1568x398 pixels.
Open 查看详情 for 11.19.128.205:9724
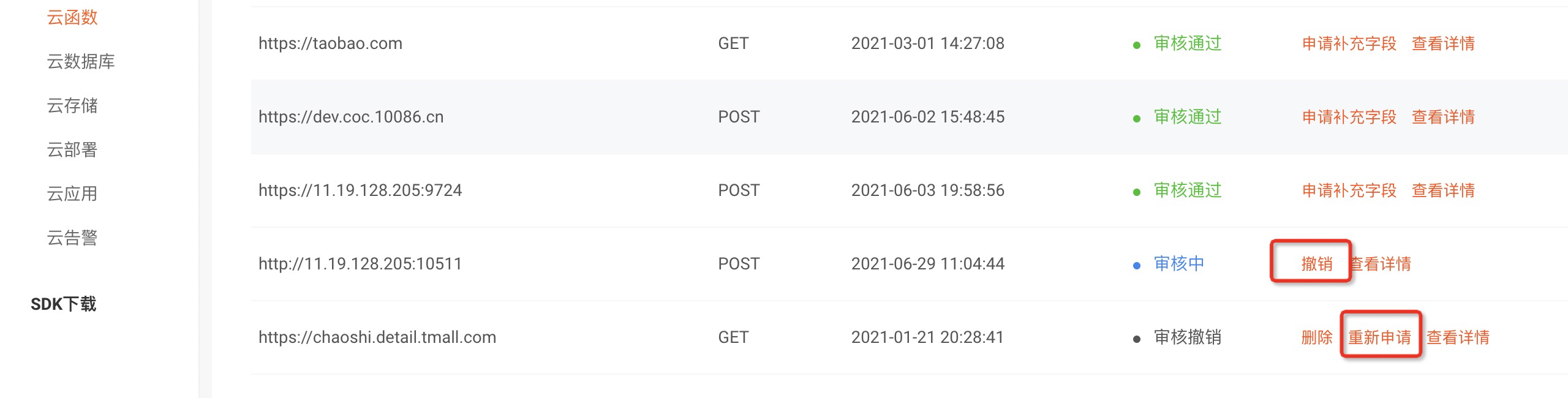click(1444, 190)
